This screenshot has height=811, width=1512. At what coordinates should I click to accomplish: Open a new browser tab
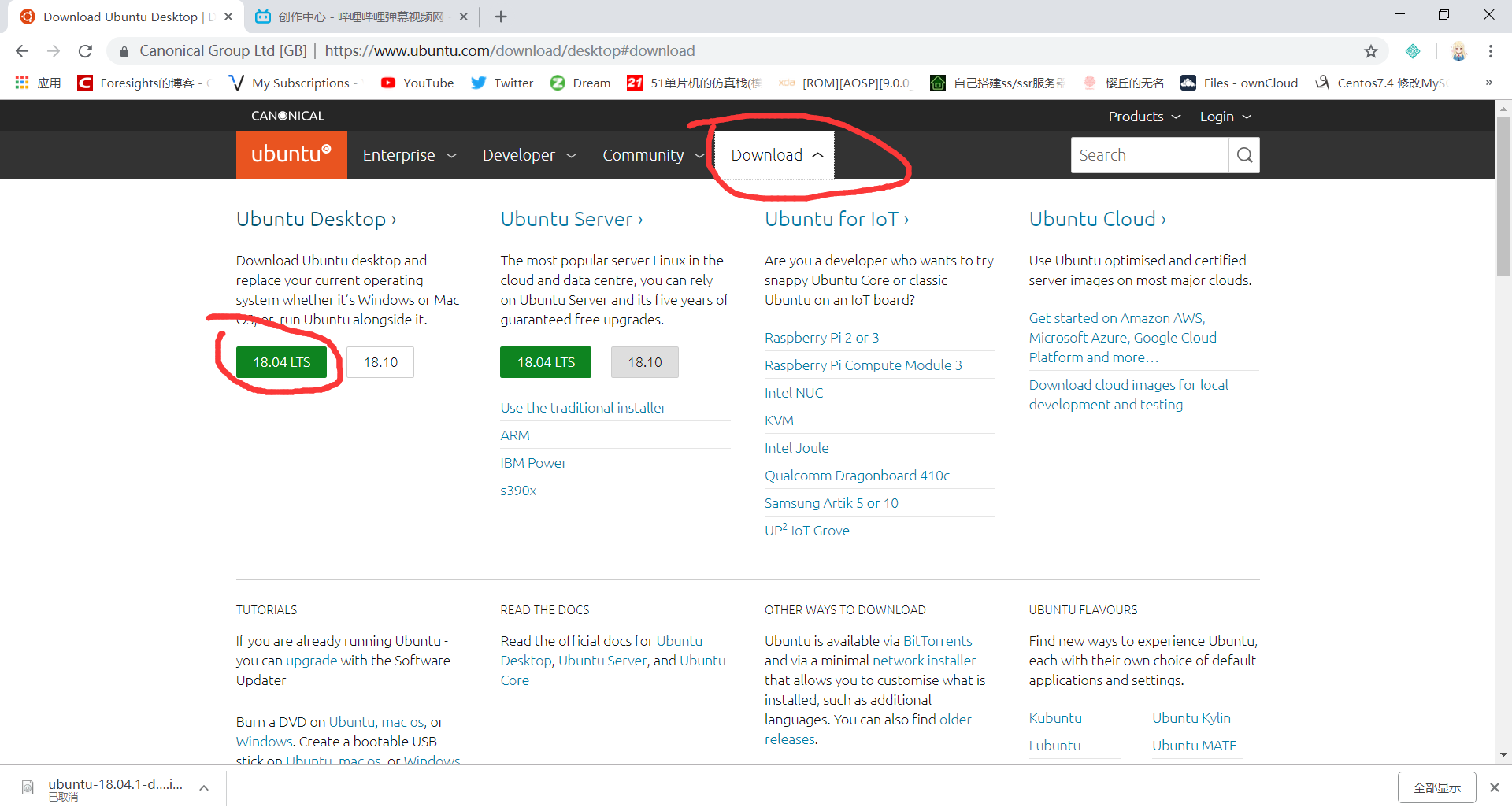coord(501,17)
